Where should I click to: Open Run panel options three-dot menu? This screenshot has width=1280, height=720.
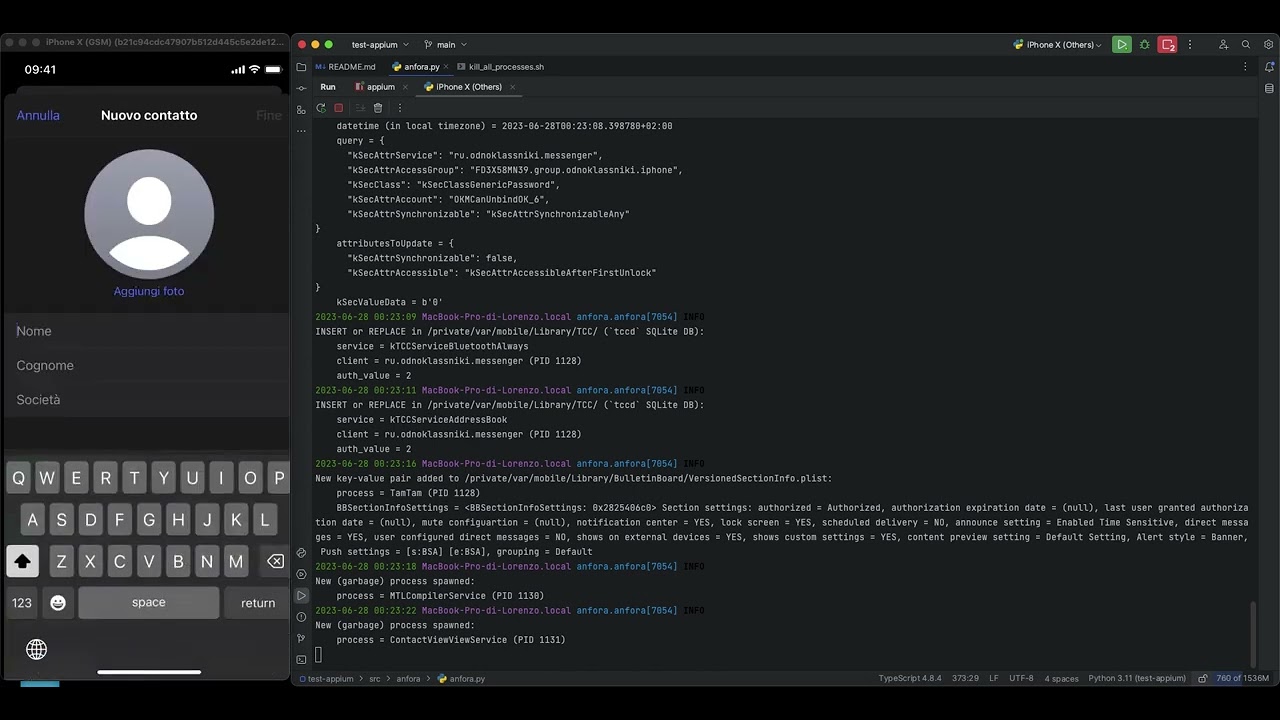(1245, 67)
